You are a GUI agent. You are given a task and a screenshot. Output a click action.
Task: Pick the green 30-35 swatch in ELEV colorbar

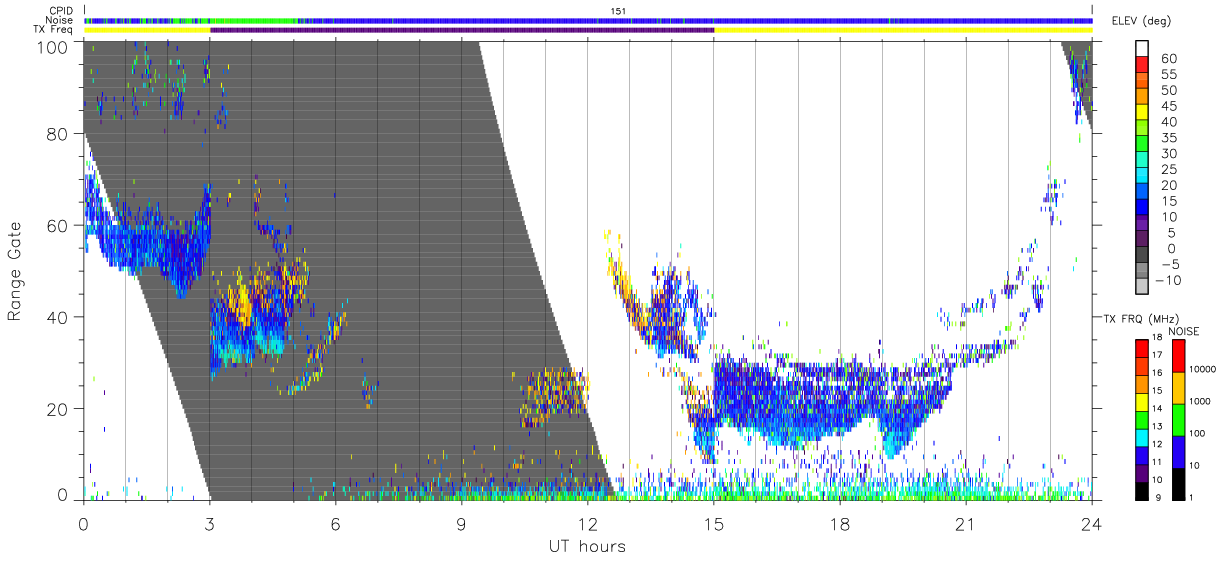tap(1143, 145)
